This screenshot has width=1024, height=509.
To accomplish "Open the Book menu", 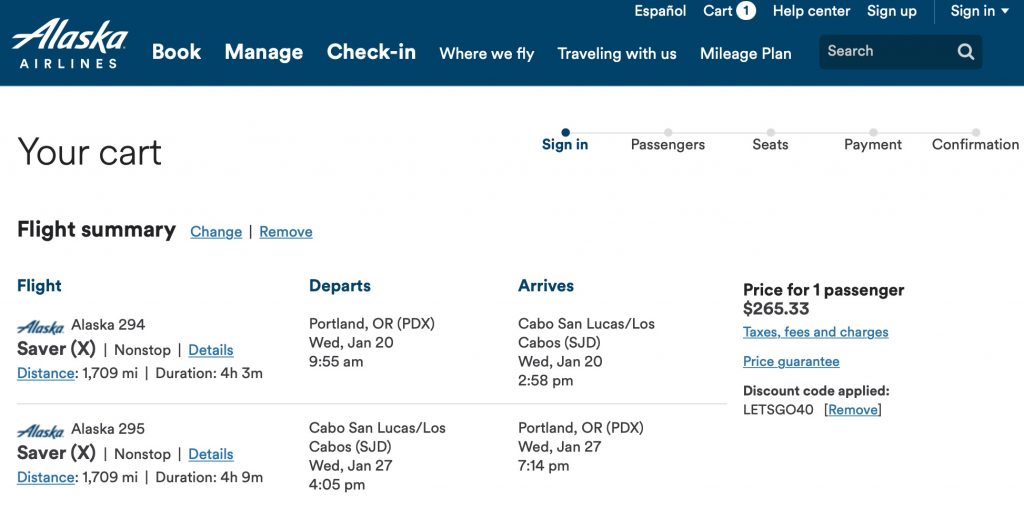I will [x=176, y=52].
